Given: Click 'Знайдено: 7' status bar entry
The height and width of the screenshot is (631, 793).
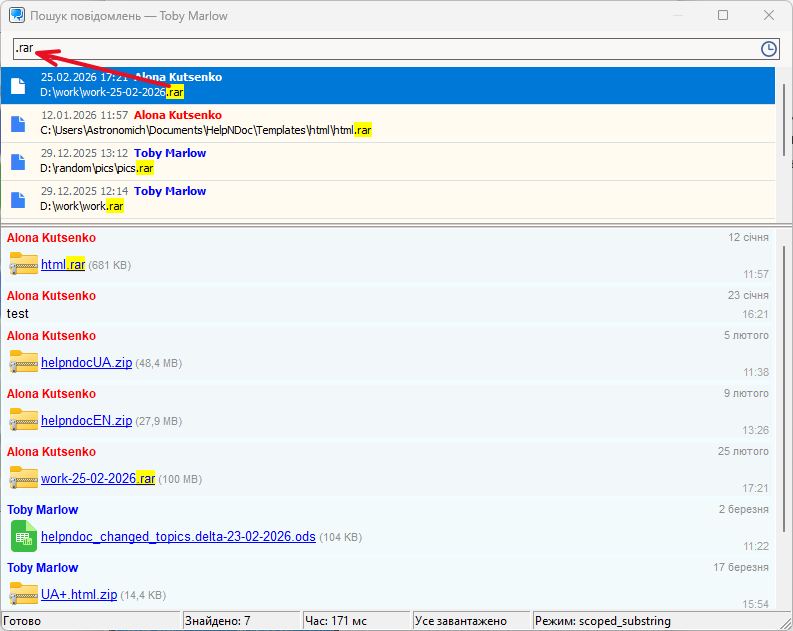Looking at the screenshot, I should (241, 621).
